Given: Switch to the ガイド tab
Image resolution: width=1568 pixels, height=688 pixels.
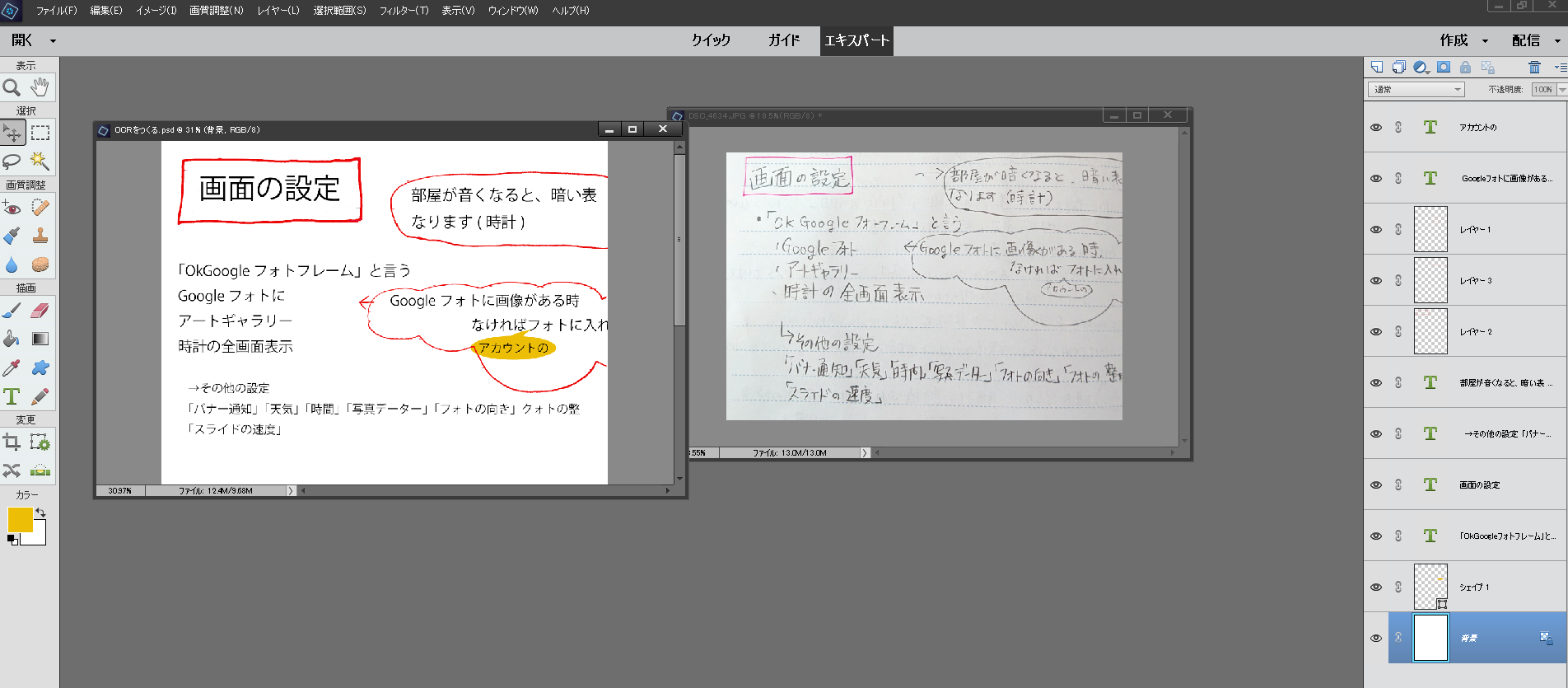Looking at the screenshot, I should 784,40.
